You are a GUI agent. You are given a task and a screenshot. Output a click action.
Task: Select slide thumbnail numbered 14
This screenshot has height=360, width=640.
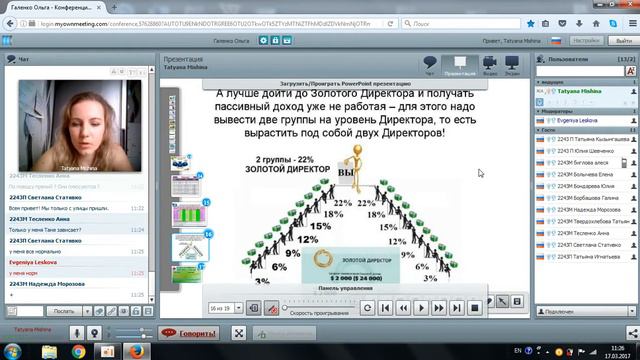(x=186, y=186)
